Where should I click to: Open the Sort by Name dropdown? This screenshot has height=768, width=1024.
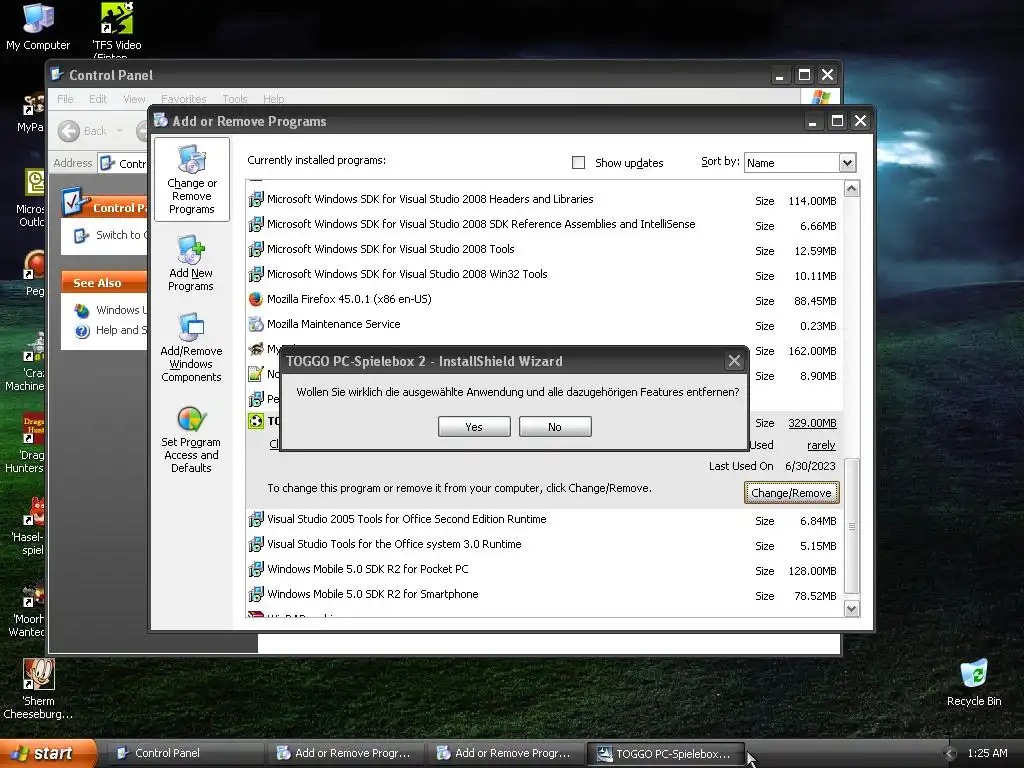click(847, 163)
